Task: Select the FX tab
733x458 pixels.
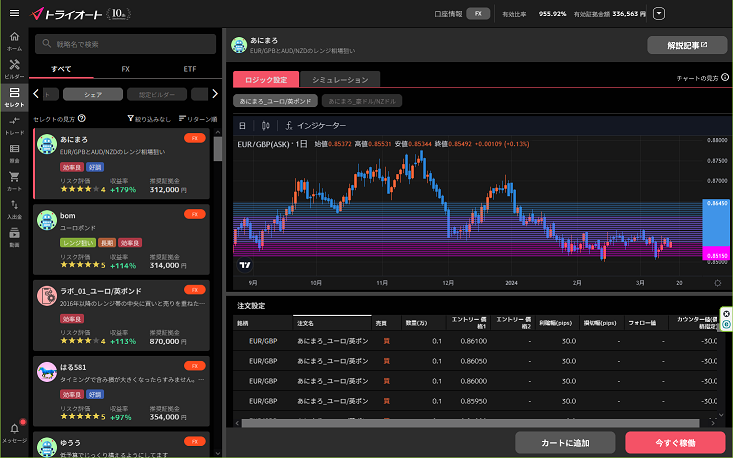Action: (x=125, y=69)
